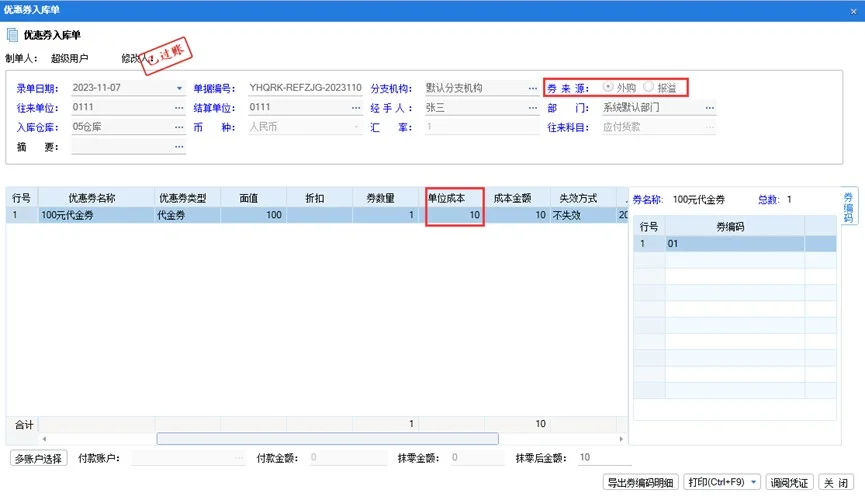This screenshot has height=500, width=865.
Task: Click the 抹零金额 input field
Action: (x=477, y=458)
